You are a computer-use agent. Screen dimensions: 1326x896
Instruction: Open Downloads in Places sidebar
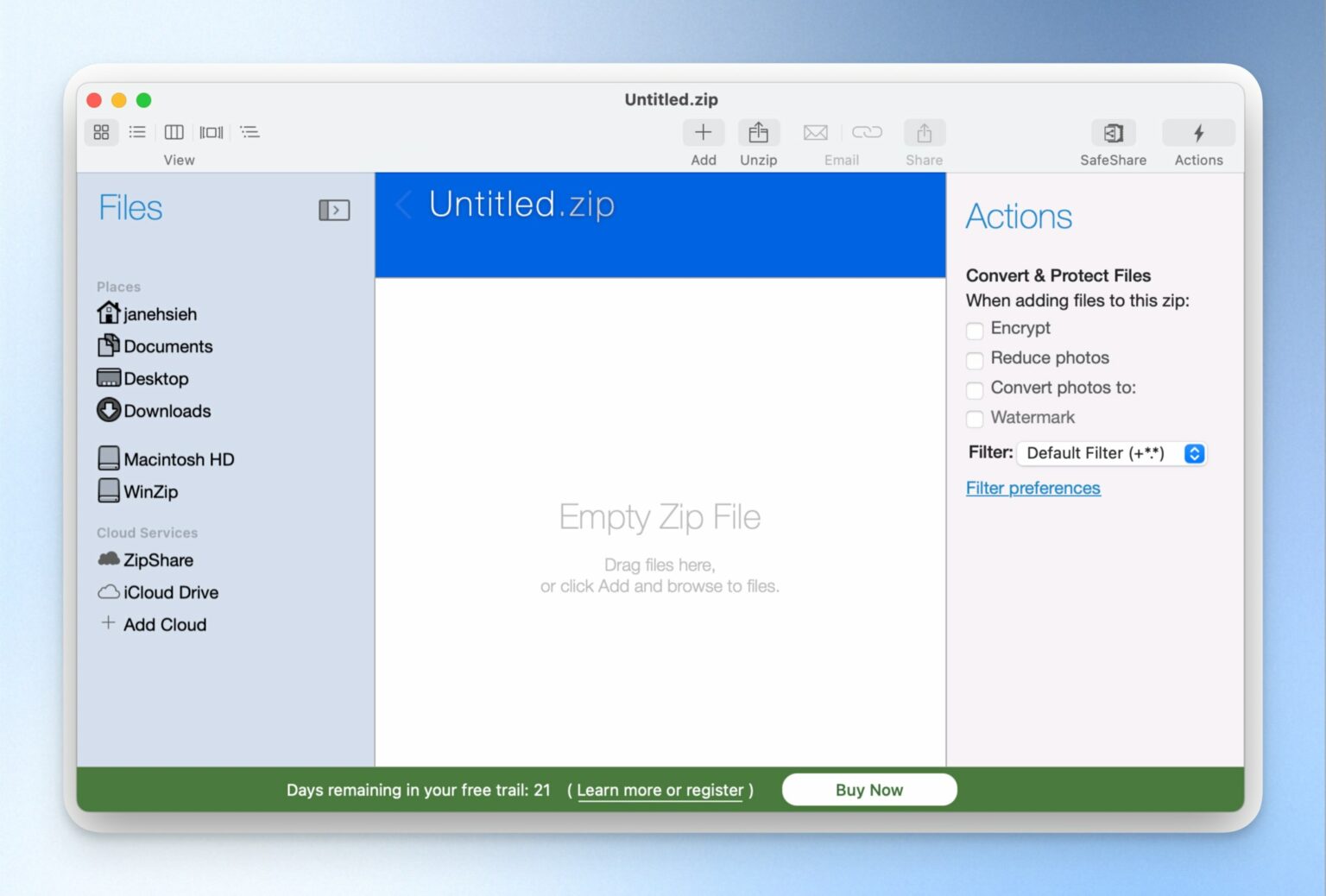click(x=167, y=411)
